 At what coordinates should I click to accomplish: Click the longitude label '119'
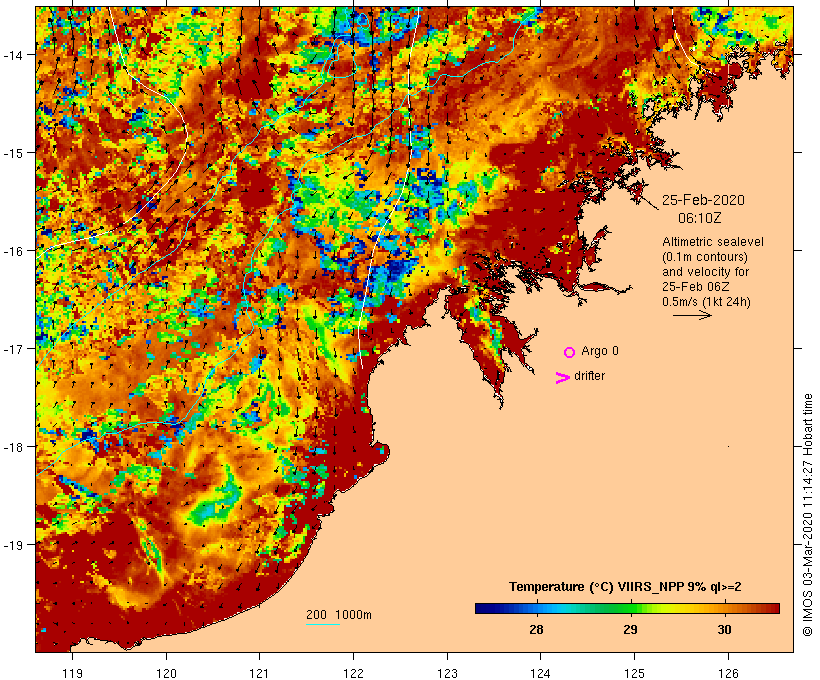click(73, 673)
